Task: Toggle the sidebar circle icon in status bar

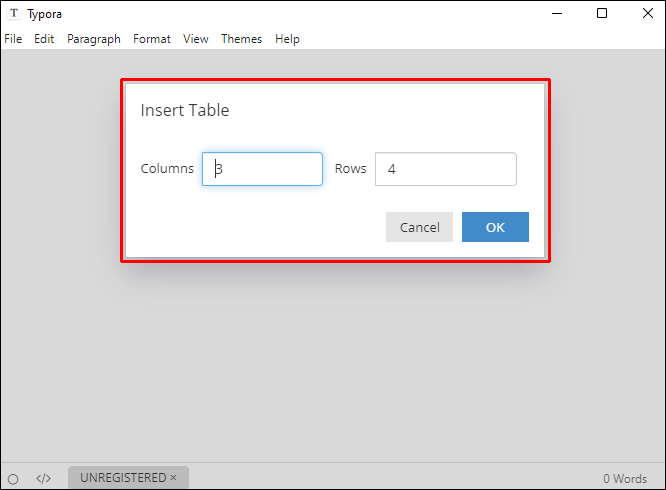Action: click(x=13, y=478)
